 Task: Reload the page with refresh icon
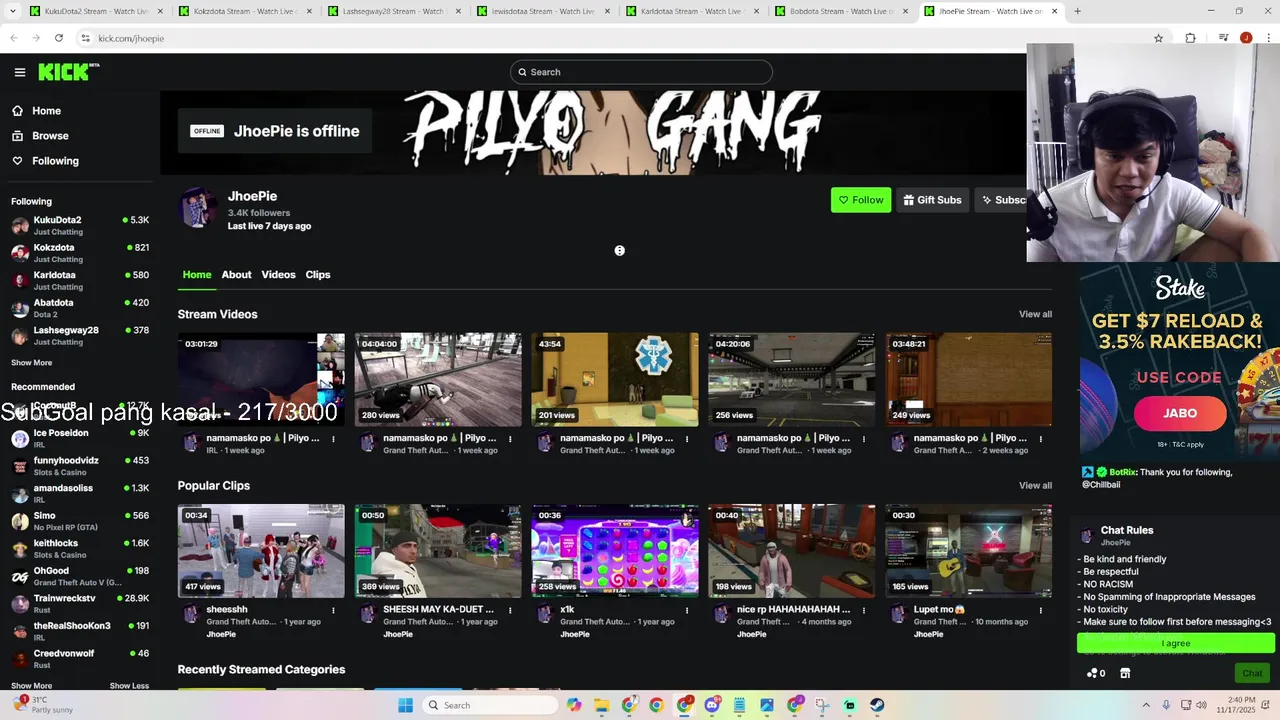(59, 38)
